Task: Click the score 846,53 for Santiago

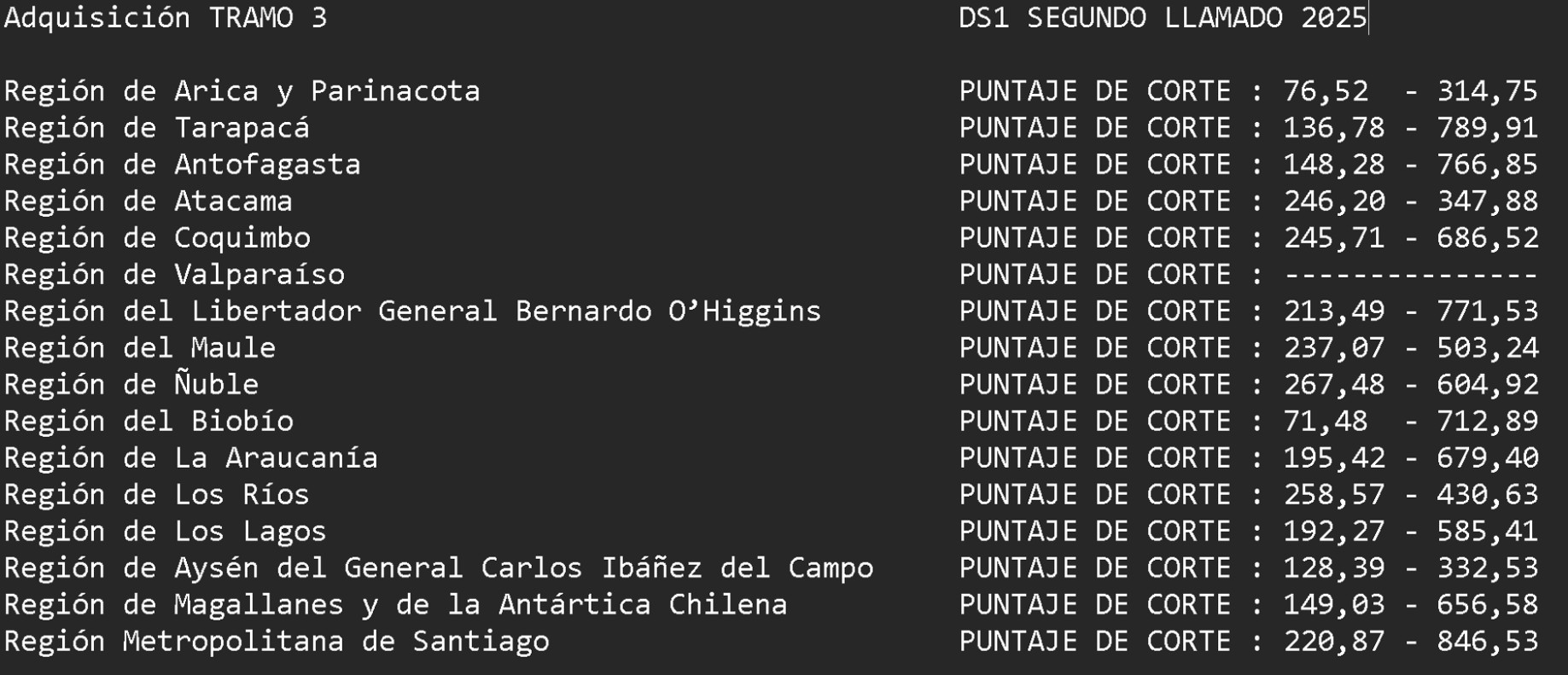Action: point(1487,642)
